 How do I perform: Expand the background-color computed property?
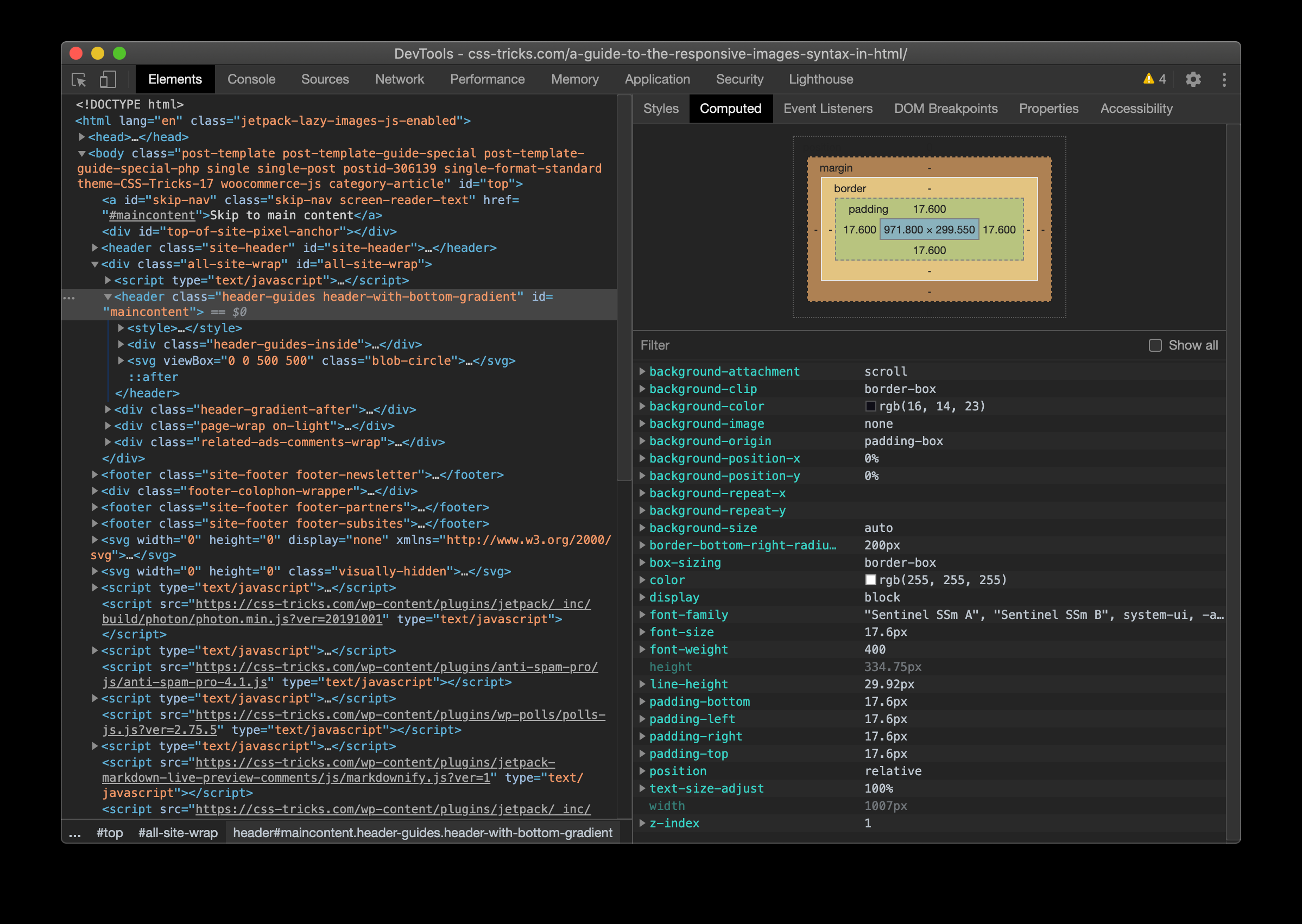642,406
